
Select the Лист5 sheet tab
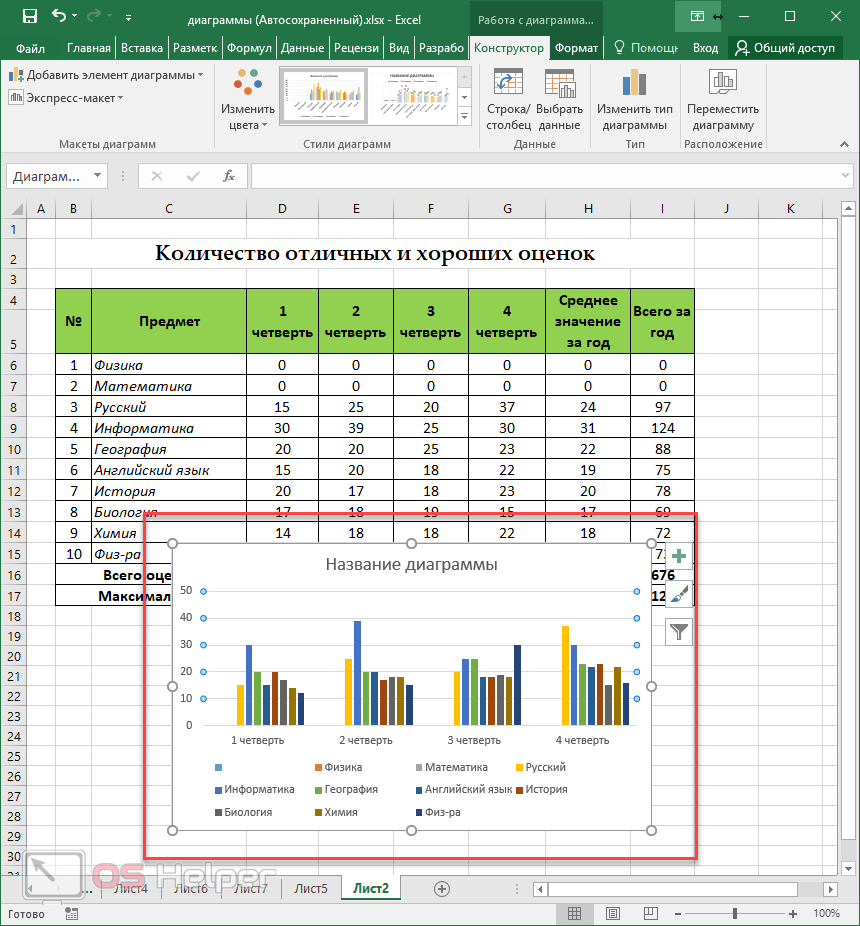(310, 888)
